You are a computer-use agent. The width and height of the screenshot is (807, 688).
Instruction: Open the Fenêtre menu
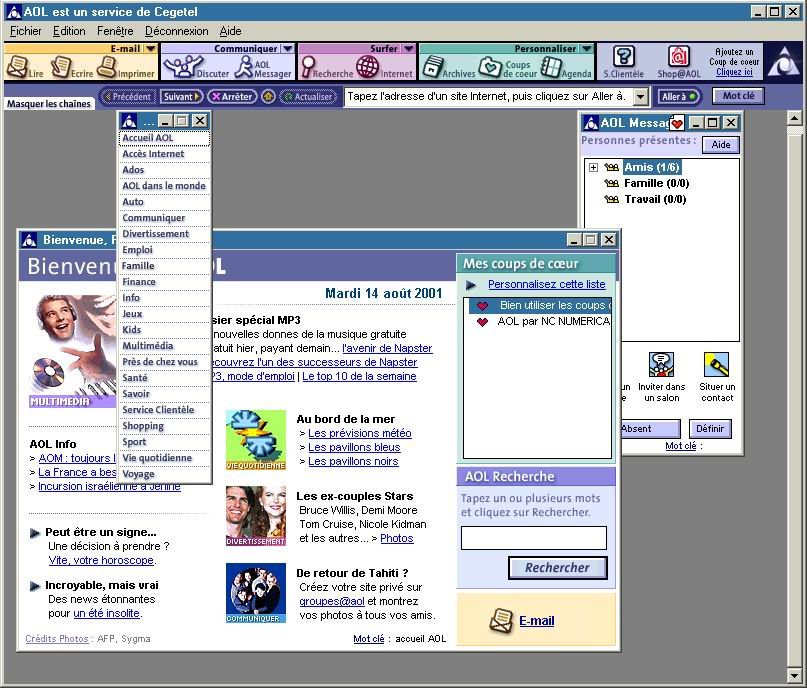(x=115, y=31)
